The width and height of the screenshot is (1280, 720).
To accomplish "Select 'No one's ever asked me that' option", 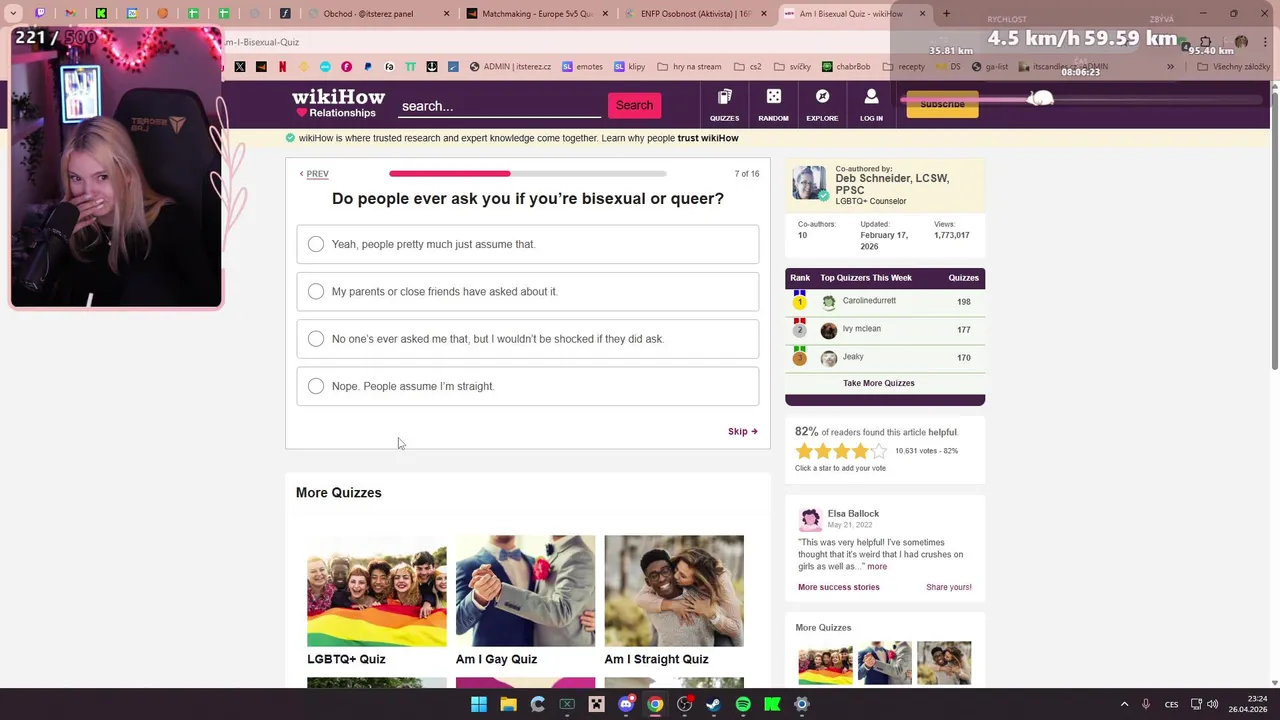I will [x=527, y=339].
